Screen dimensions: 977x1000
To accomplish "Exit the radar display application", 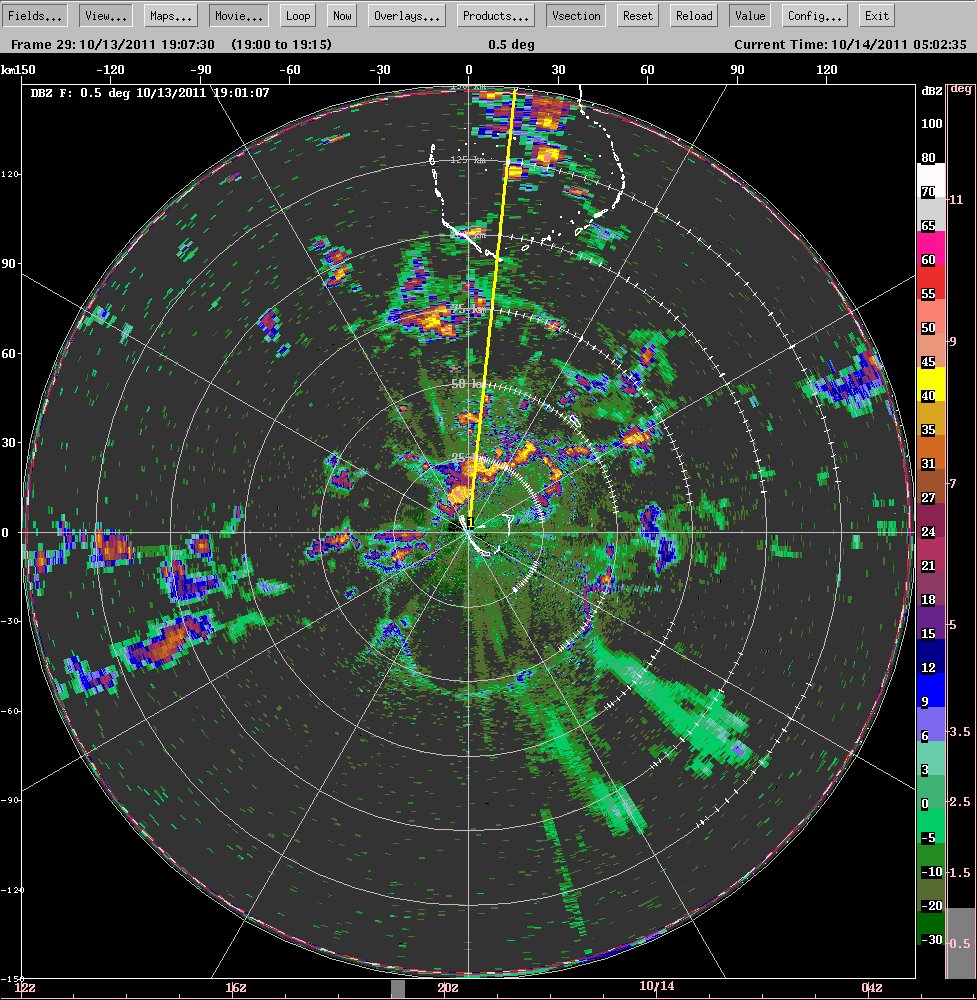I will 877,16.
